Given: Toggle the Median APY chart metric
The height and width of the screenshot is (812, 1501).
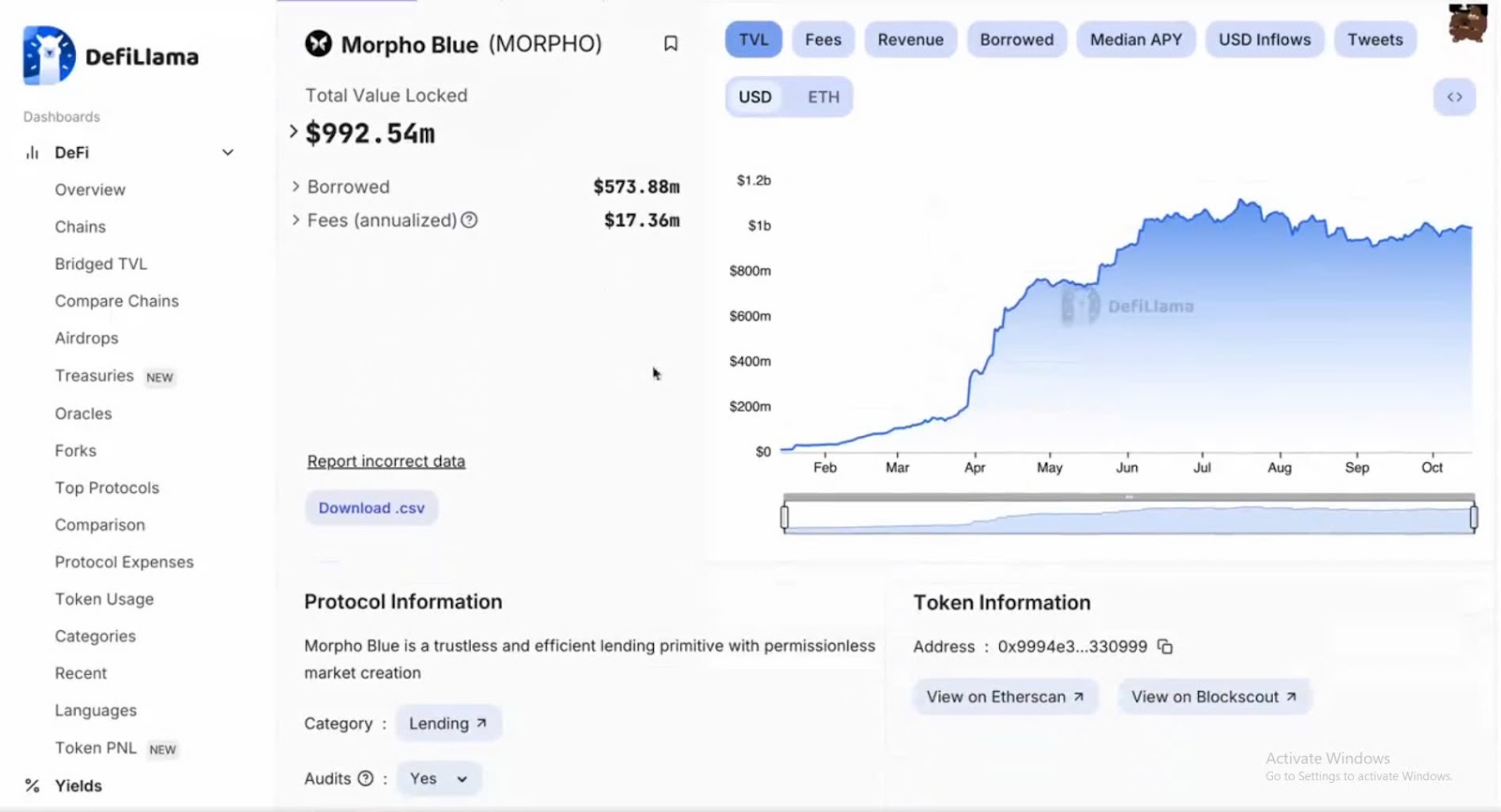Looking at the screenshot, I should click(1136, 39).
